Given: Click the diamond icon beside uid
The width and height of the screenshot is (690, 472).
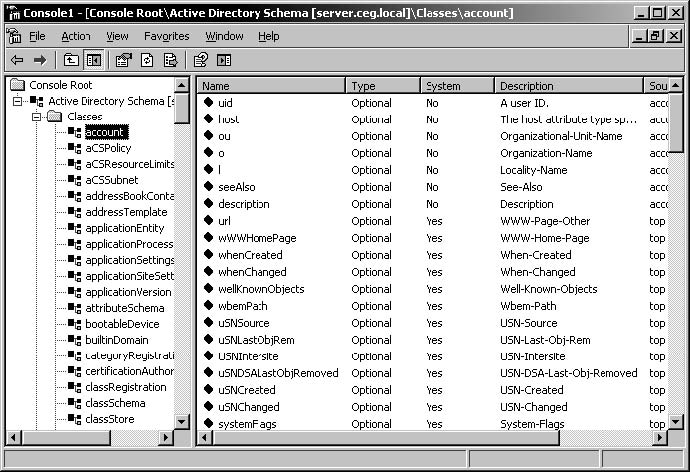Looking at the screenshot, I should tap(209, 102).
